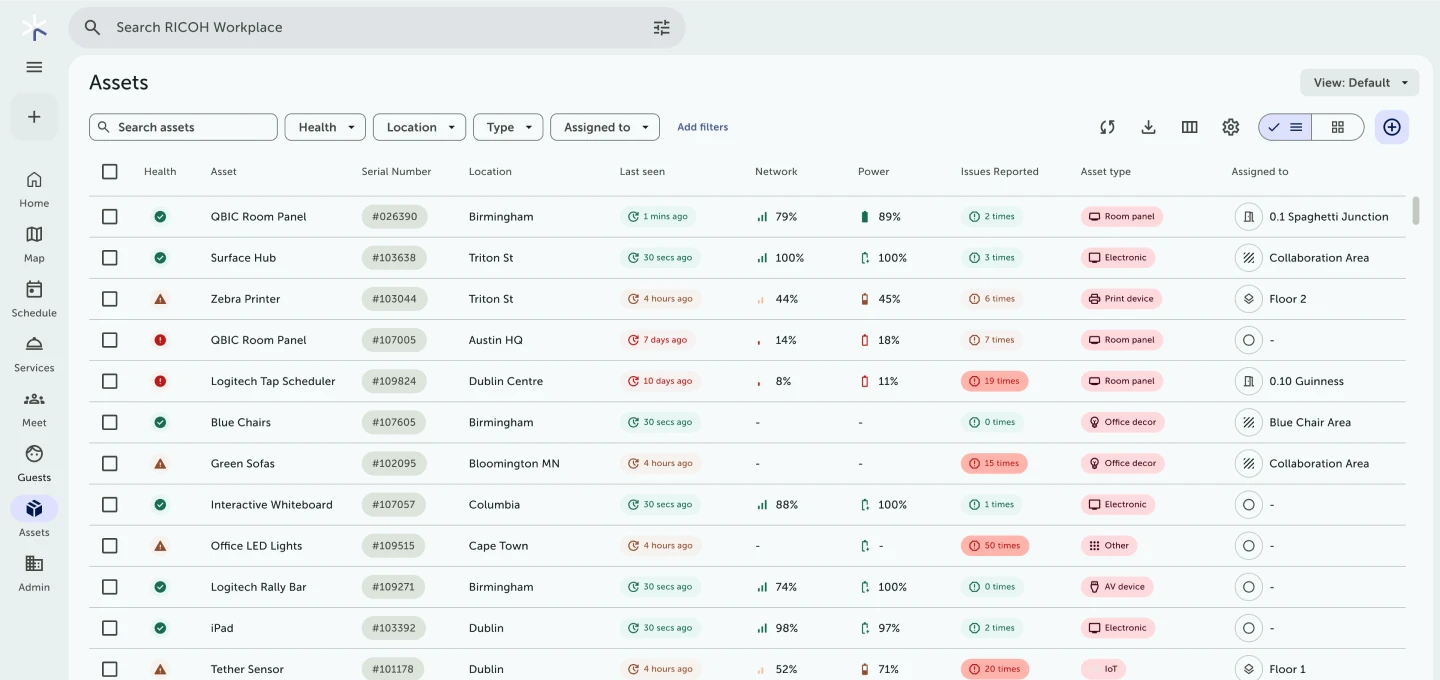Open the search filter options icon
The width and height of the screenshot is (1440, 680).
click(x=661, y=28)
